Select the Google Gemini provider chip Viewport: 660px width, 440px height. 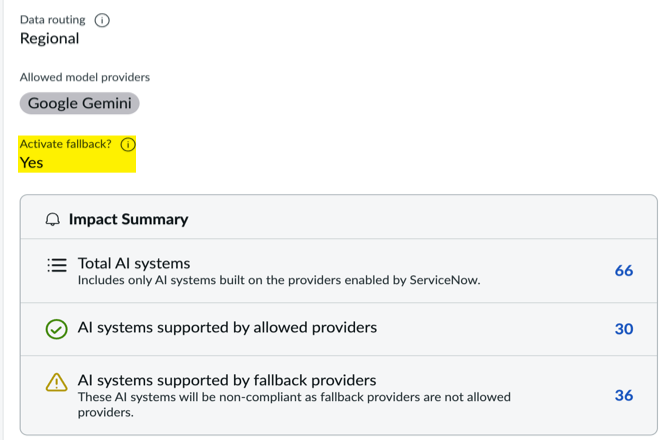pyautogui.click(x=80, y=103)
